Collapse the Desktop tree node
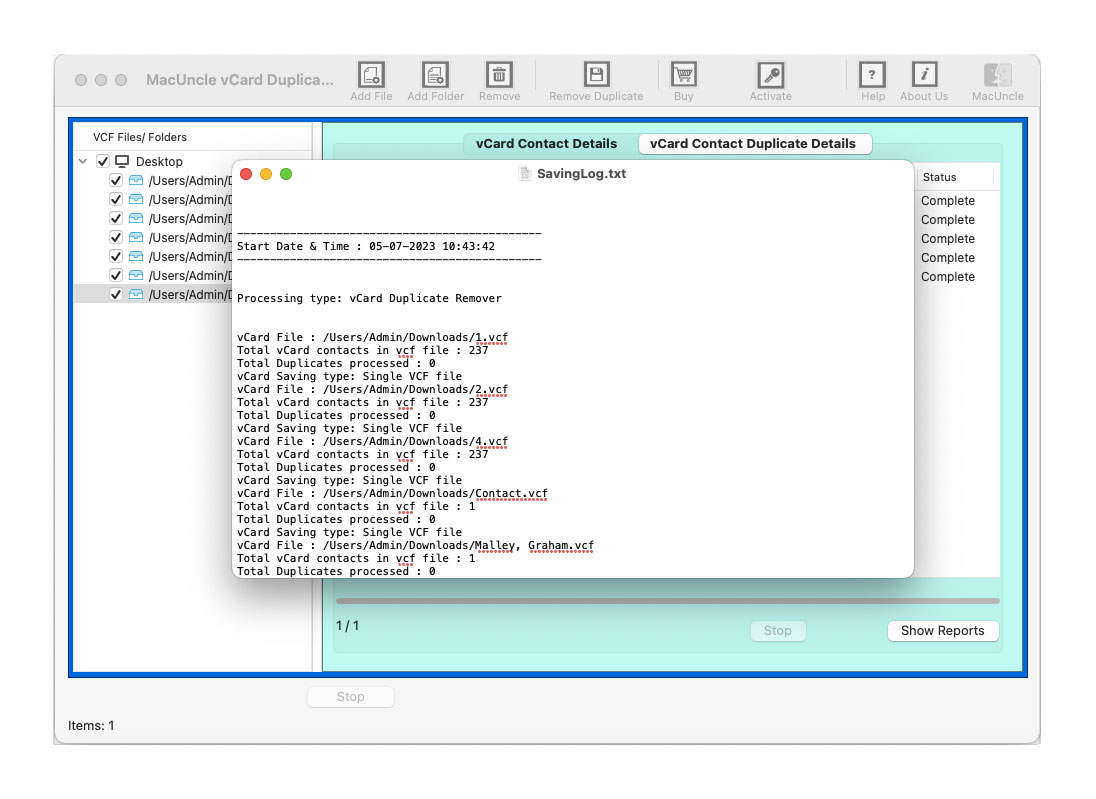Viewport: 1096px width, 799px height. (83, 161)
